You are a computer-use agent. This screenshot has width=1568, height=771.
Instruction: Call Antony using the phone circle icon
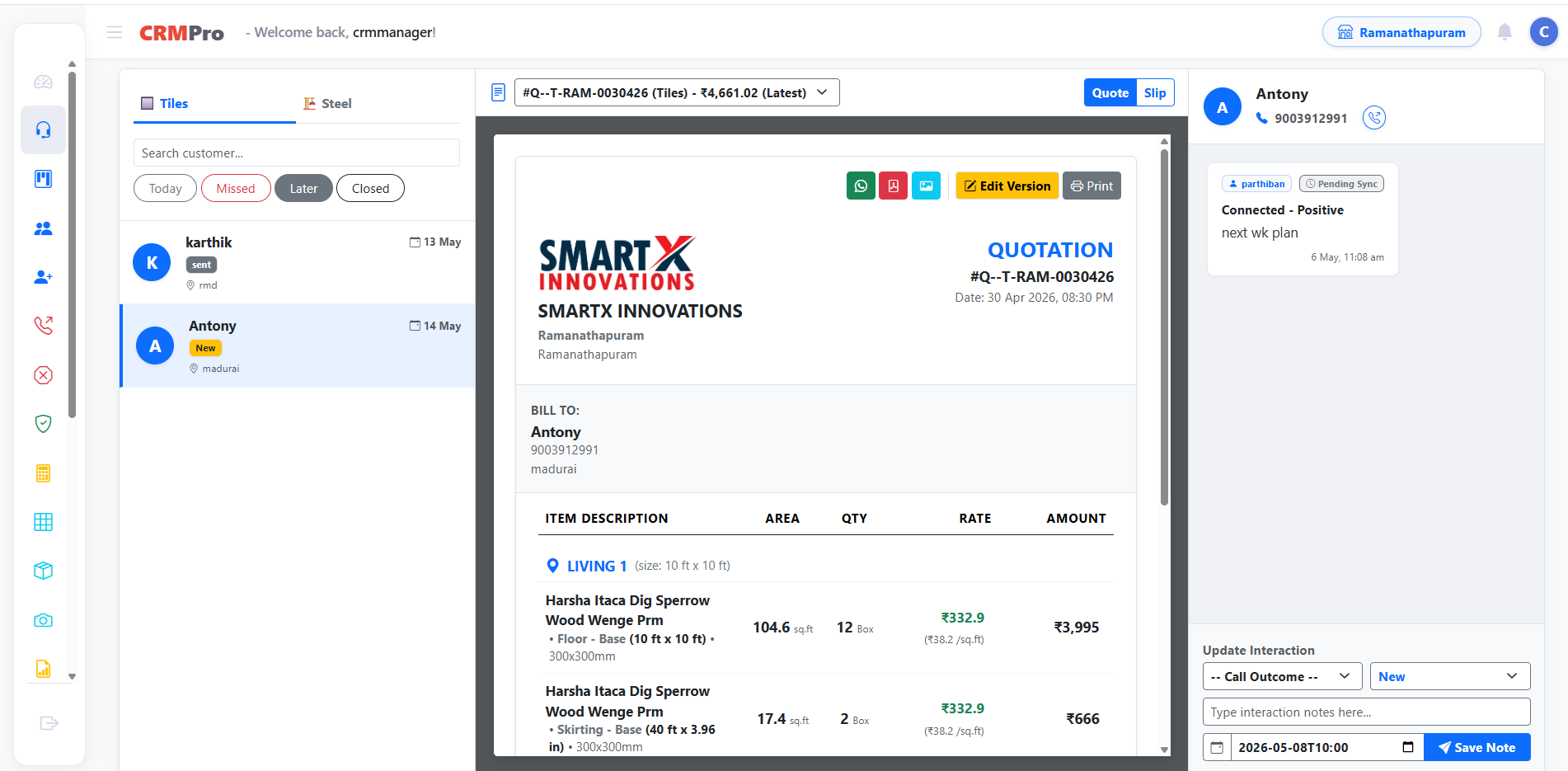pyautogui.click(x=1374, y=118)
